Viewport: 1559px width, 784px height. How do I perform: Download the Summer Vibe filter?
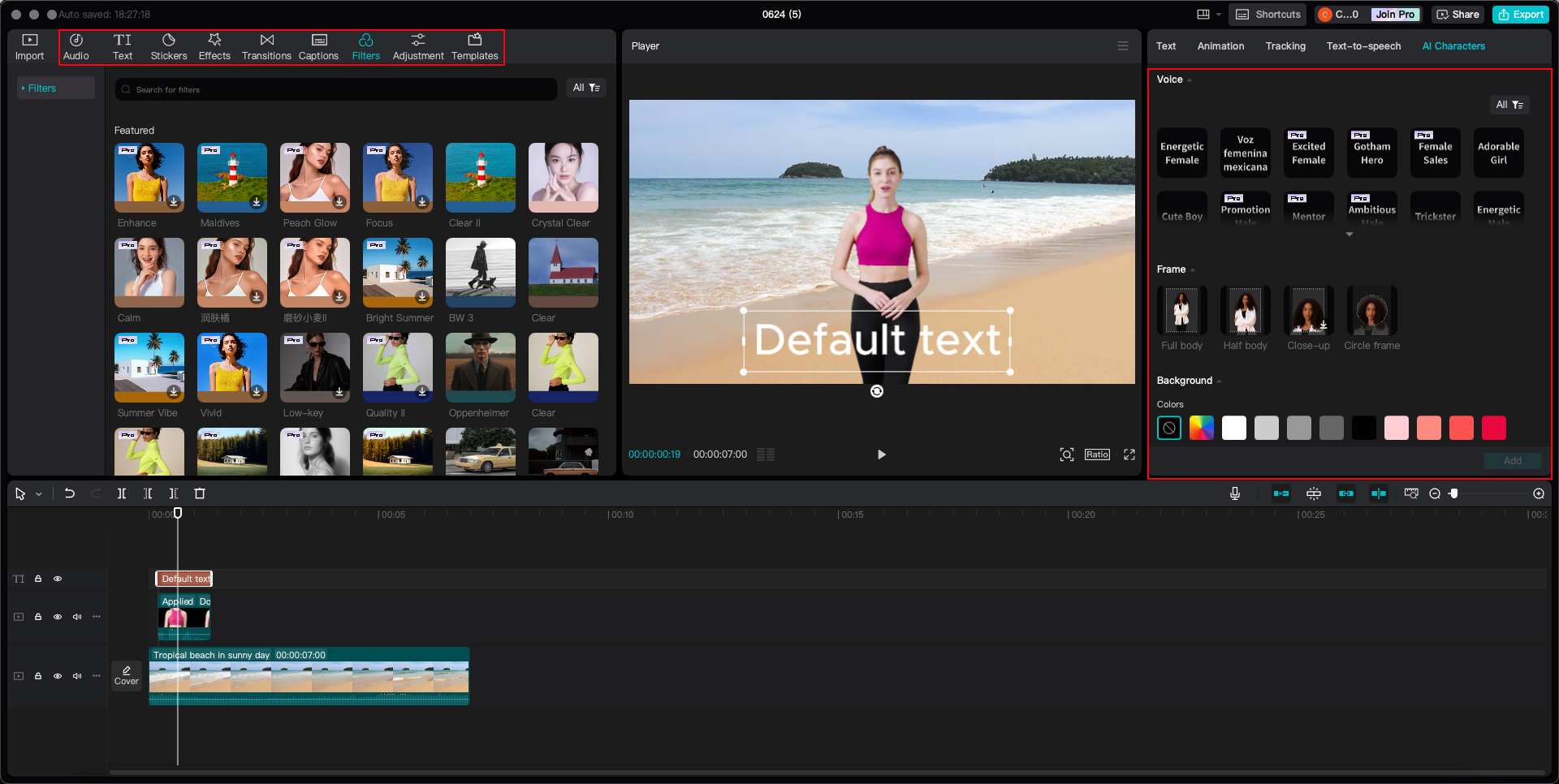(x=174, y=392)
